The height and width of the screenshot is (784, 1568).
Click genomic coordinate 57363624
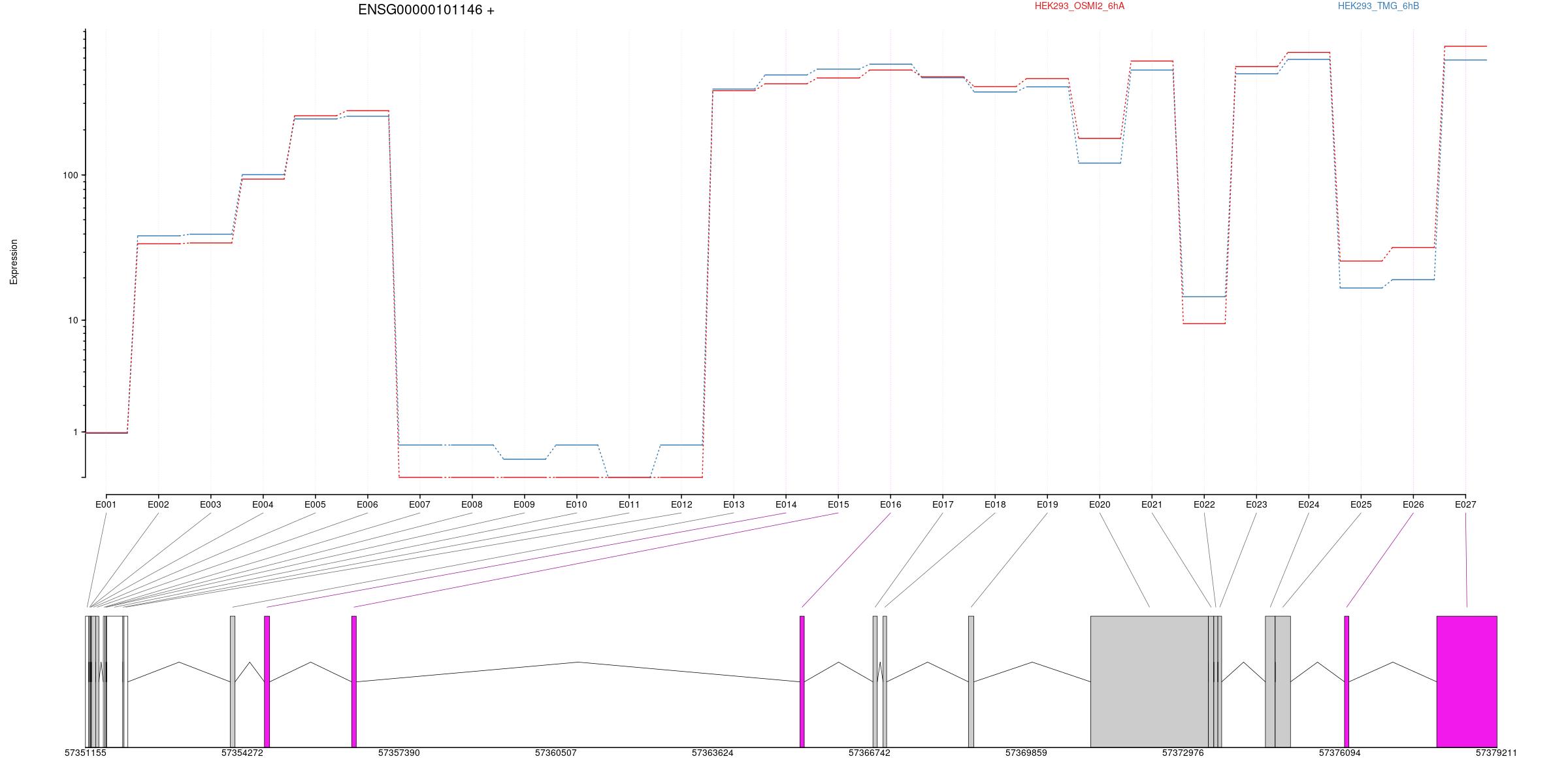coord(713,753)
